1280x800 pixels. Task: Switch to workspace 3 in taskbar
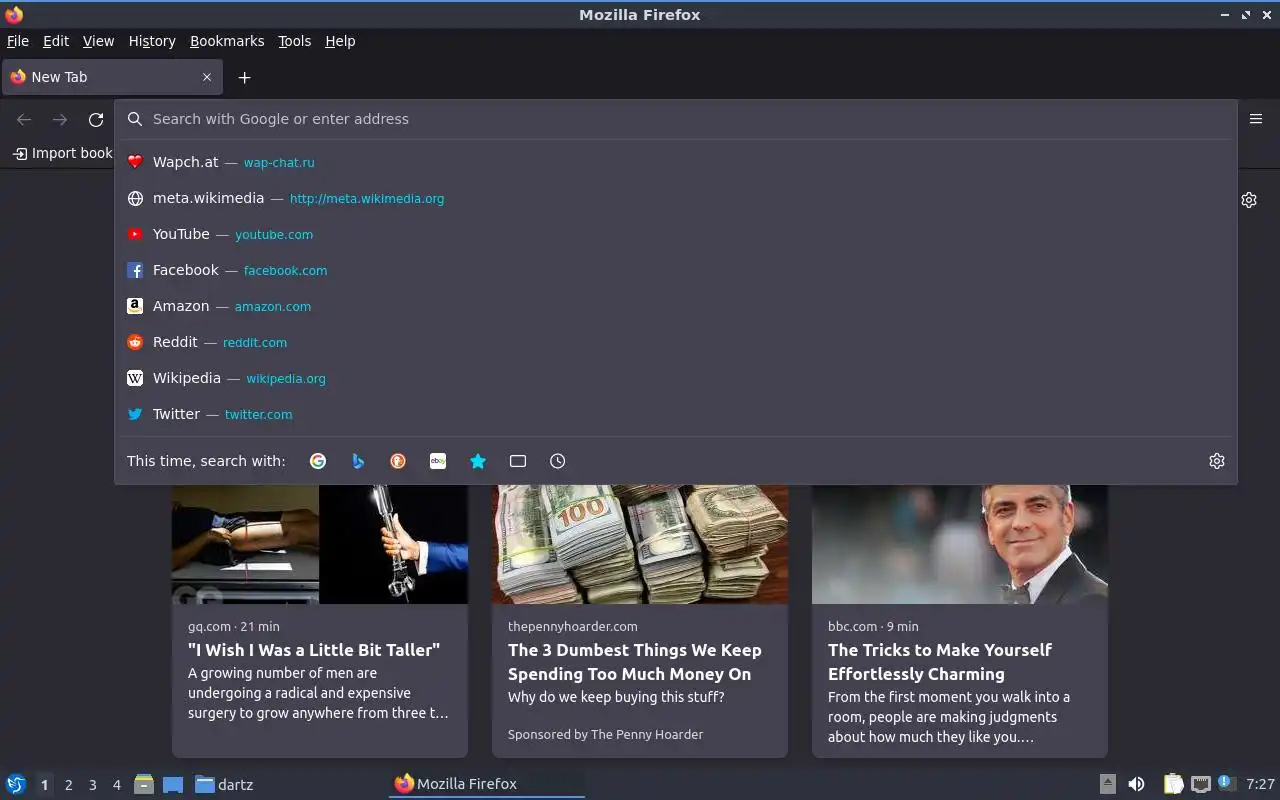pyautogui.click(x=92, y=785)
